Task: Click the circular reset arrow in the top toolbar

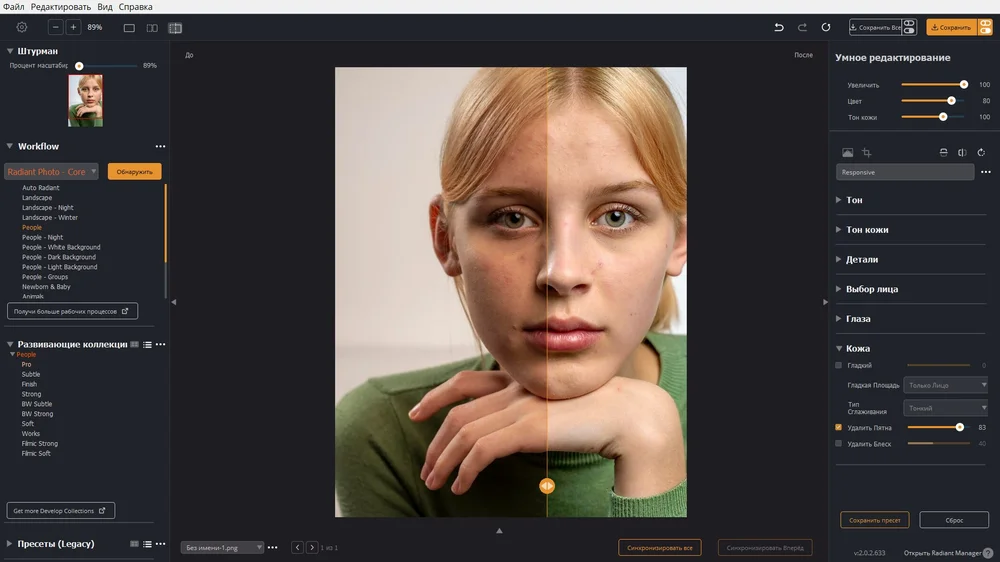Action: click(826, 27)
